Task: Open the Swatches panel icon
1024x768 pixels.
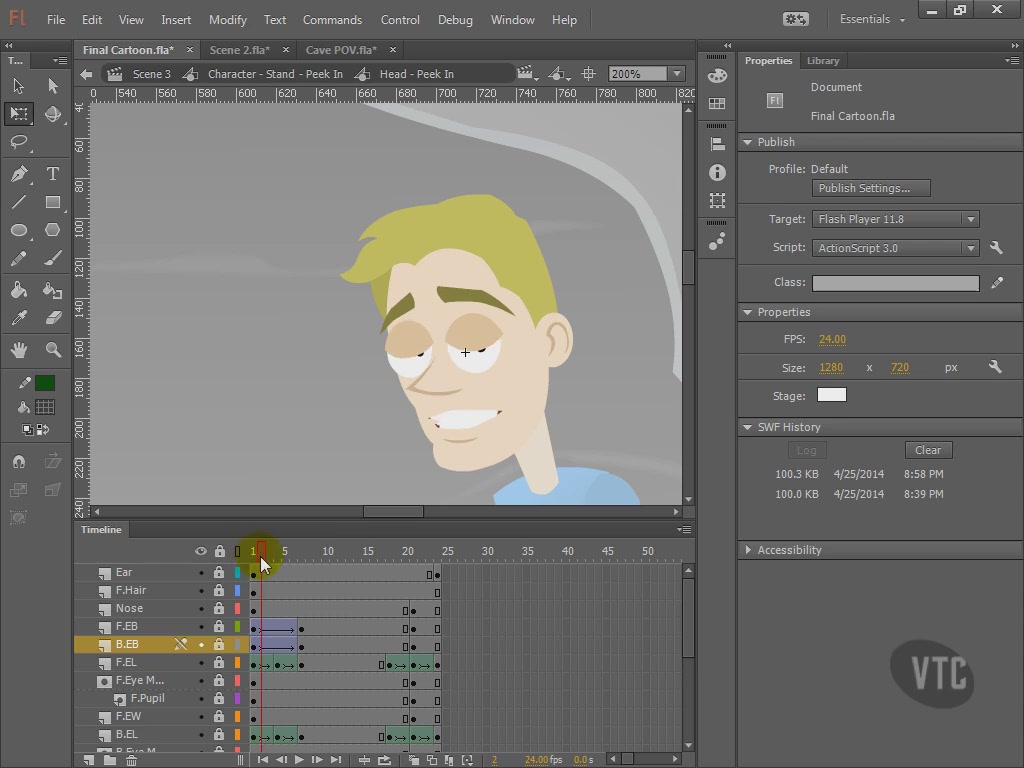Action: (x=717, y=104)
